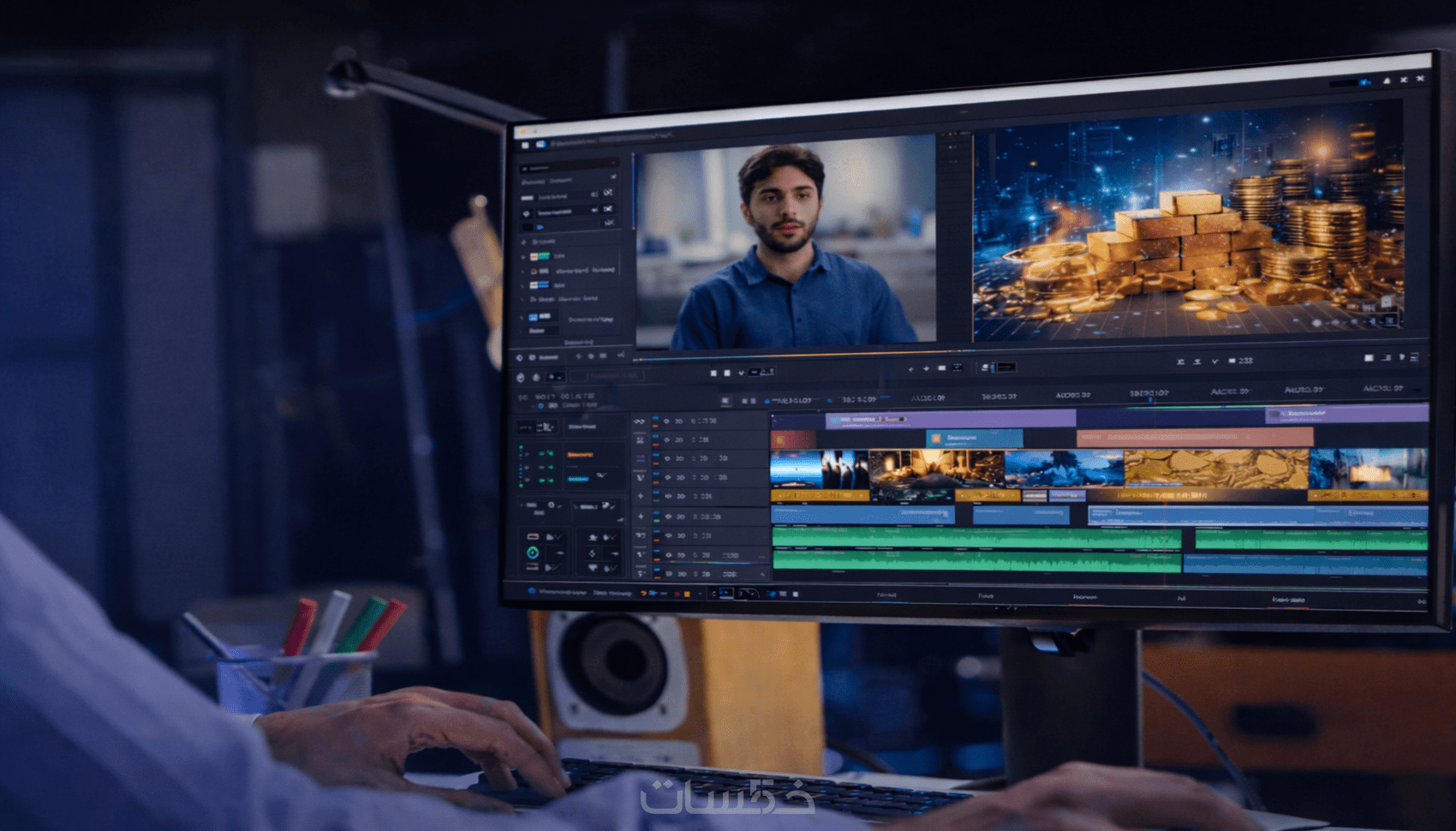
Task: Toggle the eye icon of the topmost timeline track
Action: [x=666, y=421]
